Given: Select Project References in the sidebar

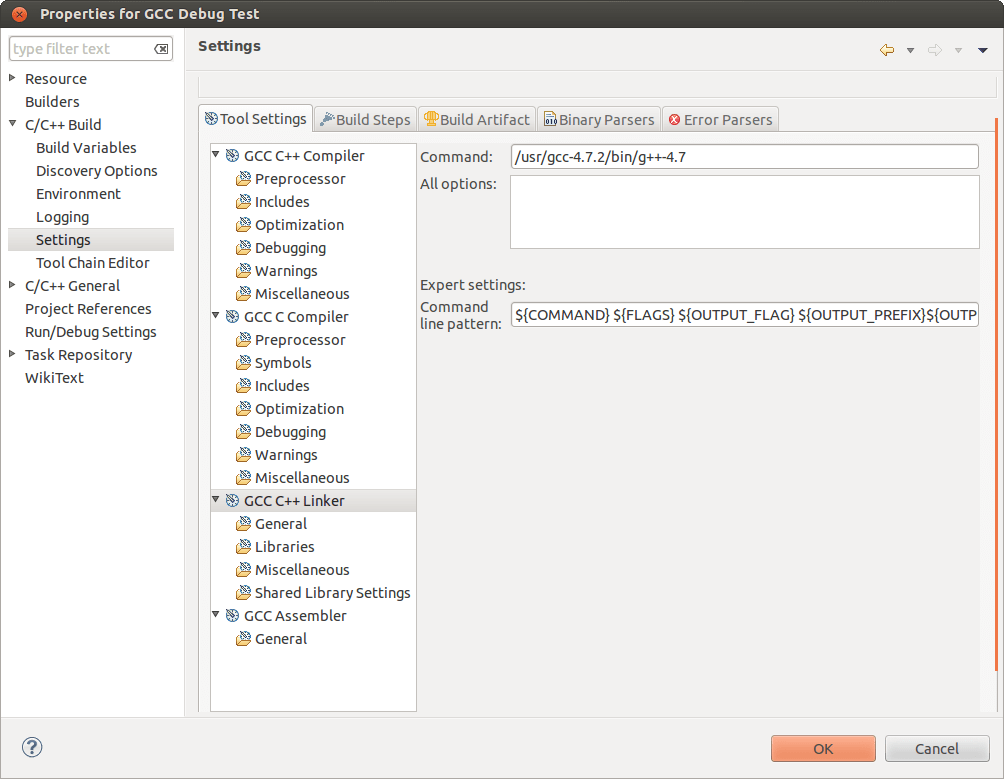Looking at the screenshot, I should [88, 309].
